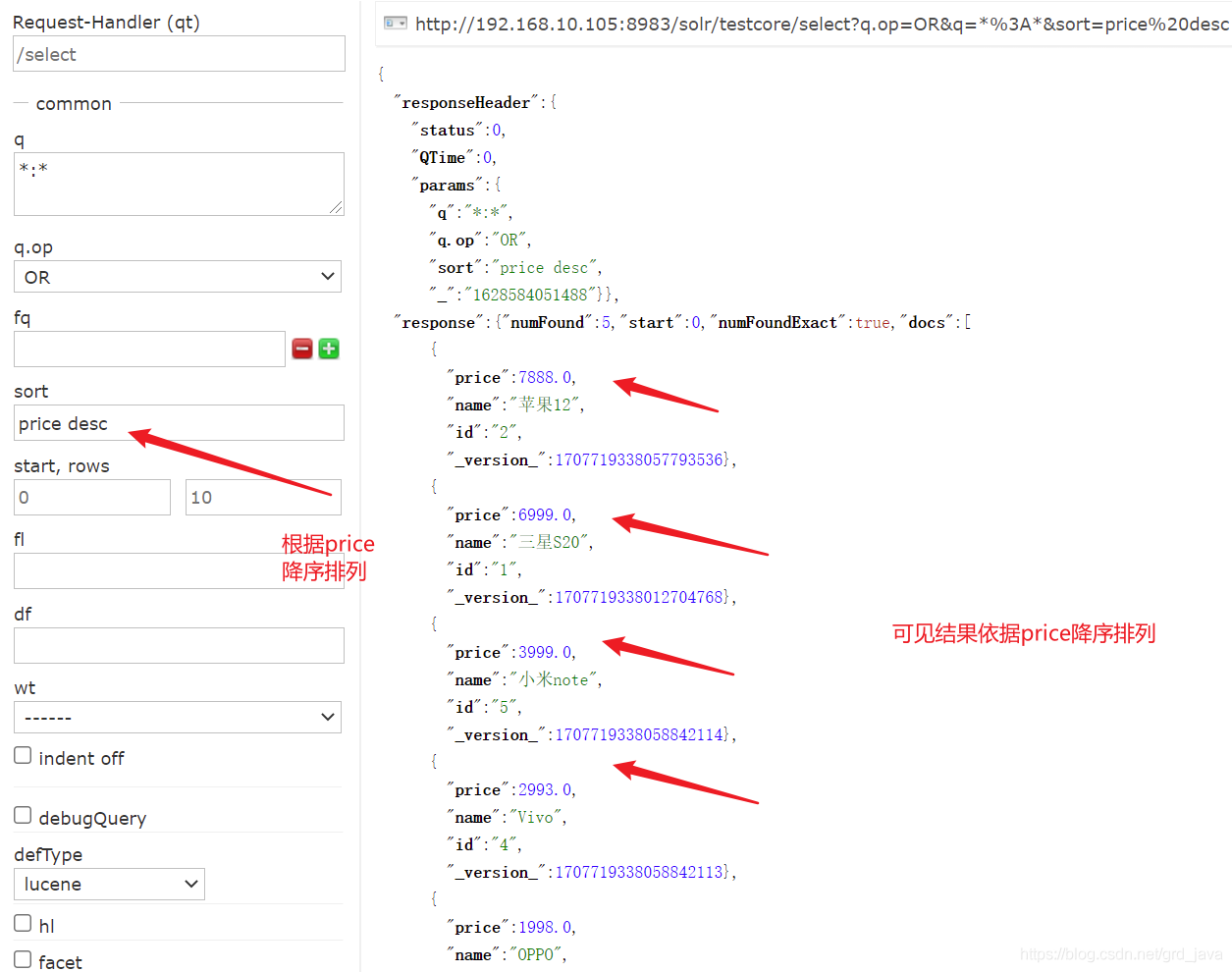Remove the fq filter with the red minus icon
Screen dimensions: 1232x972
pyautogui.click(x=302, y=349)
